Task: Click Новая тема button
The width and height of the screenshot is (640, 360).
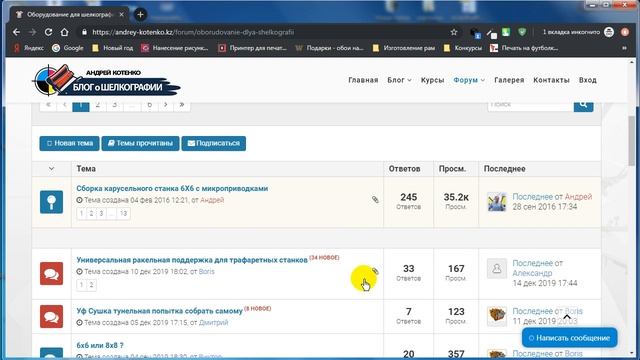Action: click(69, 143)
